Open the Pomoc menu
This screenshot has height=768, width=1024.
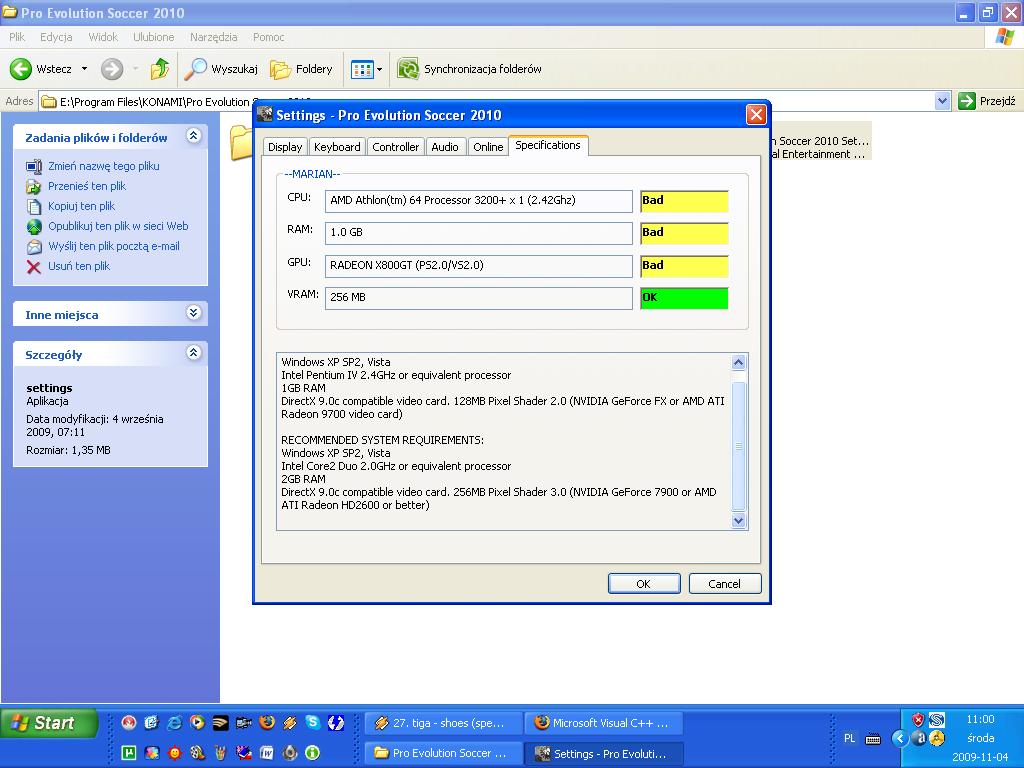pyautogui.click(x=268, y=37)
